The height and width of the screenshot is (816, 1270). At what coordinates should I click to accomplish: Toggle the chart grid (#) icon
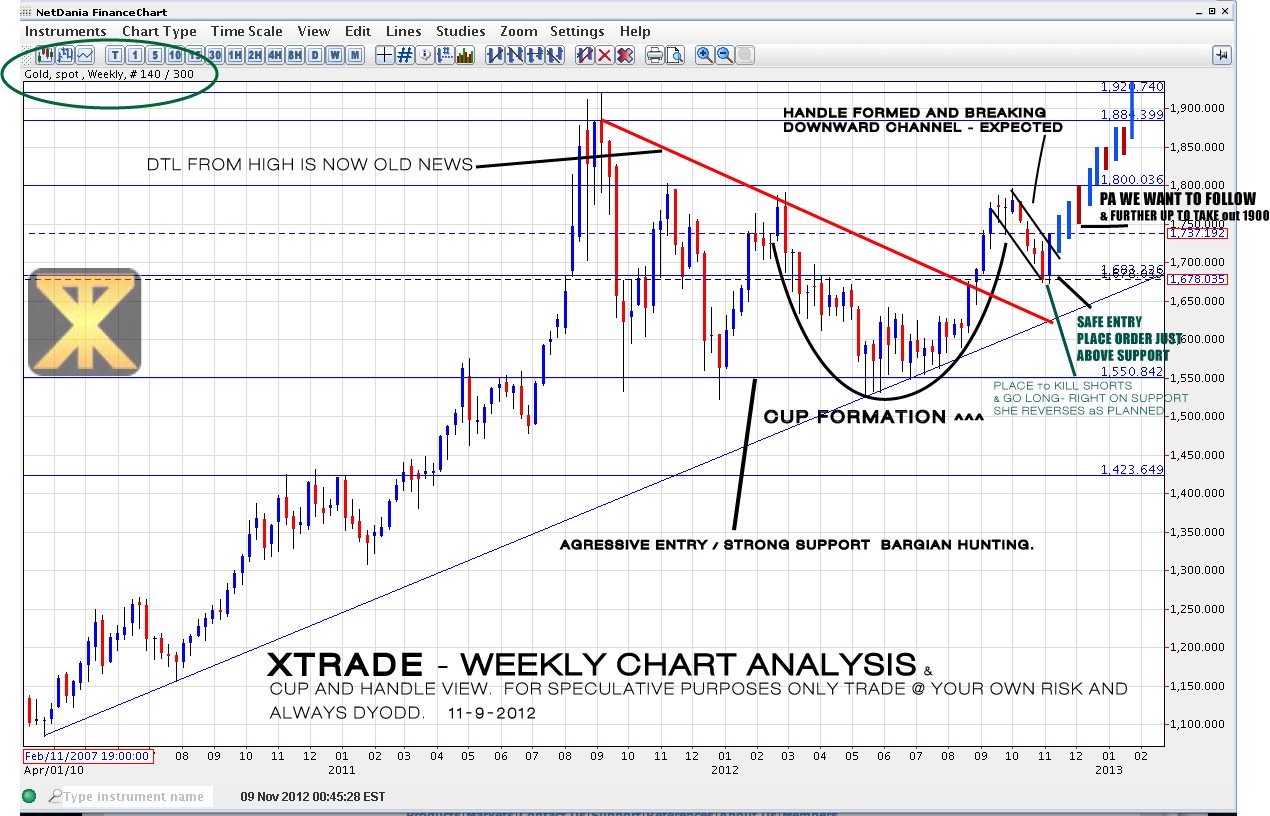[405, 55]
